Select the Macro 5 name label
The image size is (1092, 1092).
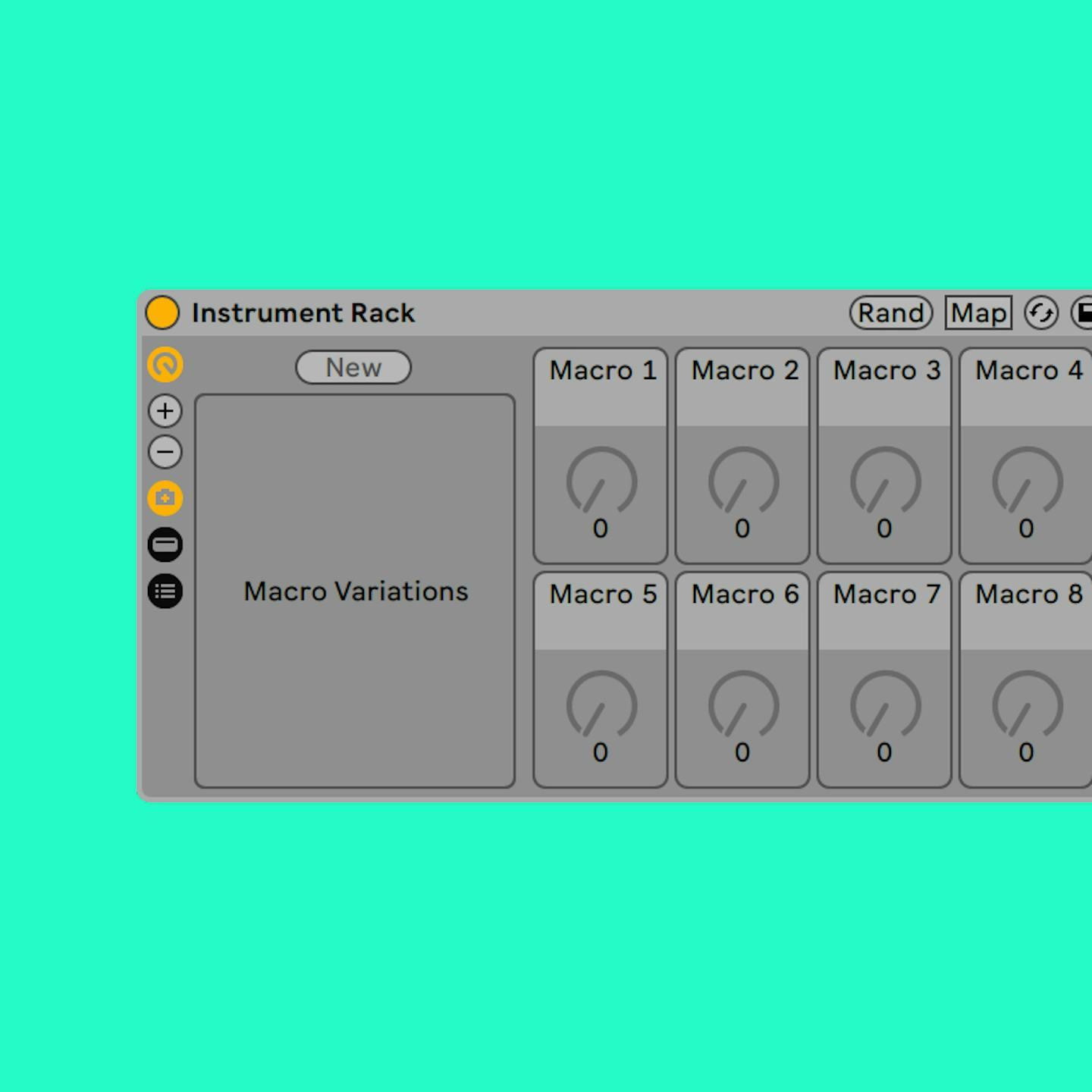point(603,594)
